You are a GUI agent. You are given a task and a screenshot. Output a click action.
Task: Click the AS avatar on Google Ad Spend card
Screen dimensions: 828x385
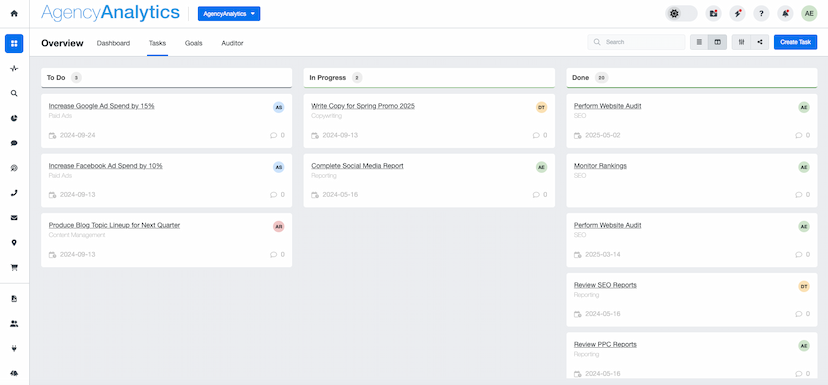coord(279,107)
